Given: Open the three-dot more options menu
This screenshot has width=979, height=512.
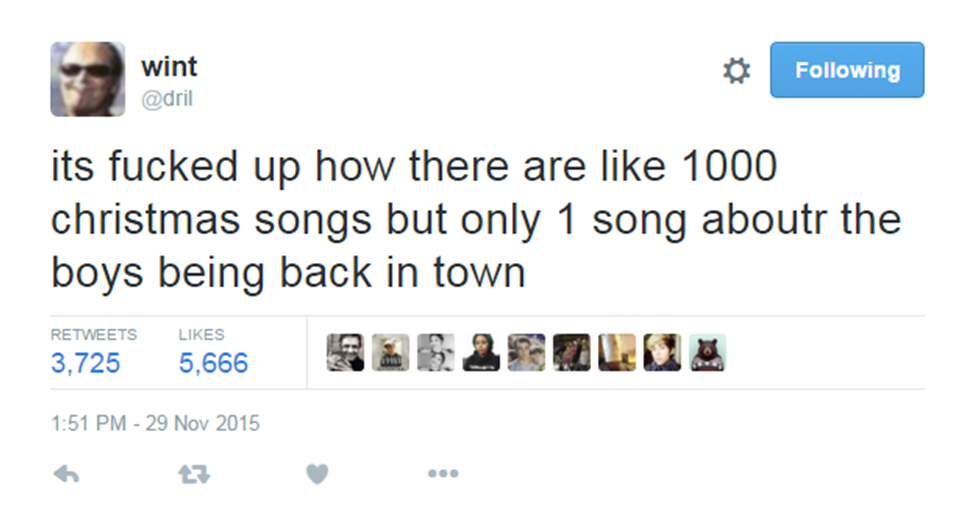Looking at the screenshot, I should tap(443, 474).
